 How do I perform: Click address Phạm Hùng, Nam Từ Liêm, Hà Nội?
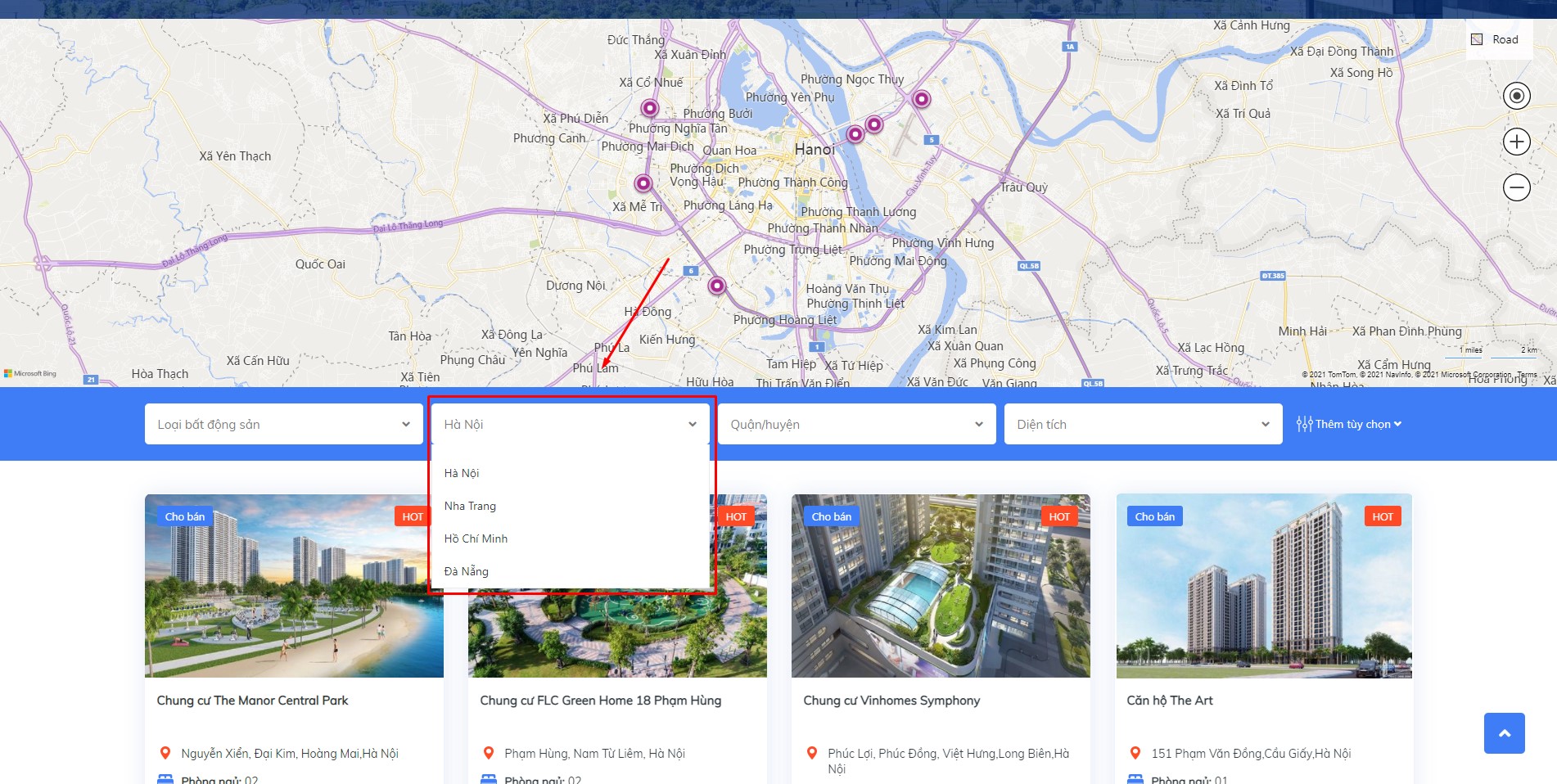pos(595,754)
